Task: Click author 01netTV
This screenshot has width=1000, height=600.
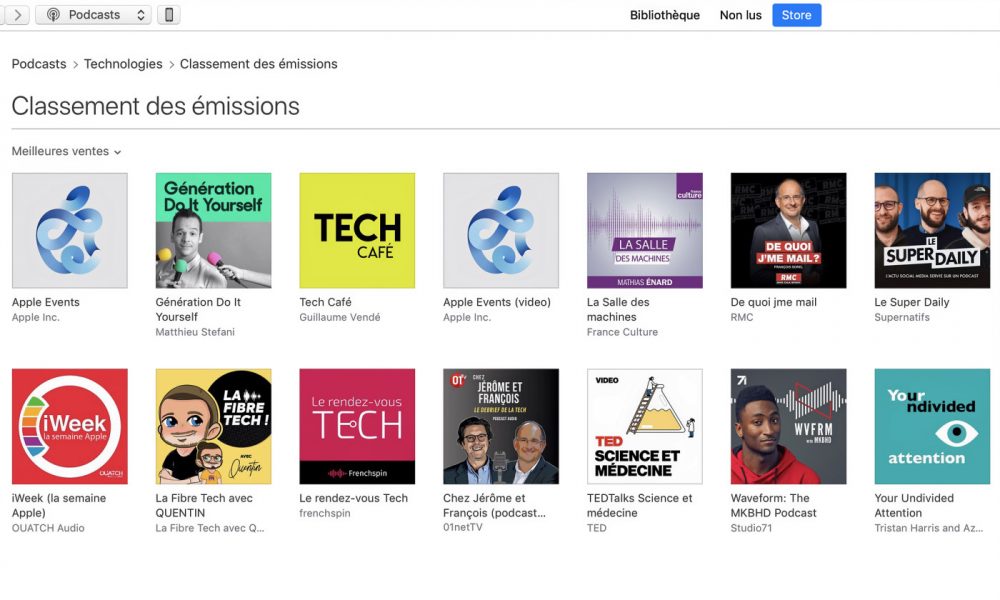Action: (463, 528)
